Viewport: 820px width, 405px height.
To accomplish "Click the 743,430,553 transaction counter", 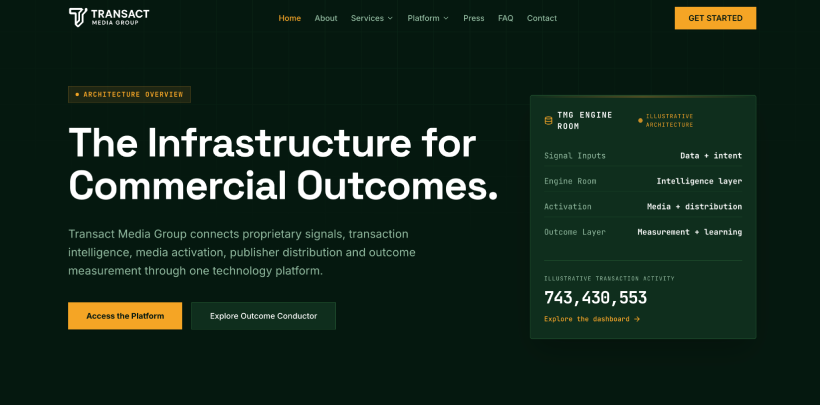I will pyautogui.click(x=596, y=298).
